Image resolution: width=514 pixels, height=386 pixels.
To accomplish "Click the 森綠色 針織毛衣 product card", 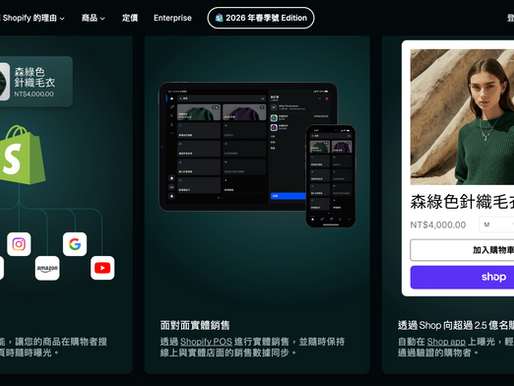I will (36, 82).
